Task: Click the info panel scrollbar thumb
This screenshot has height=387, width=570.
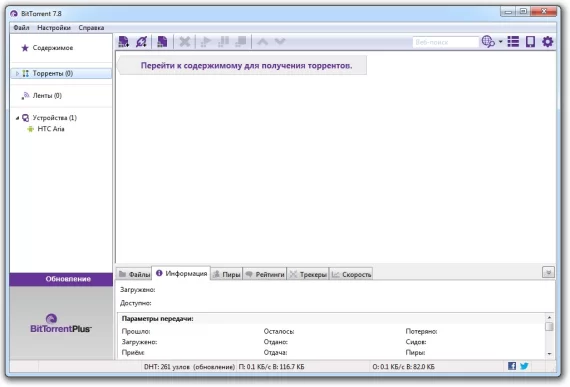Action: (549, 326)
